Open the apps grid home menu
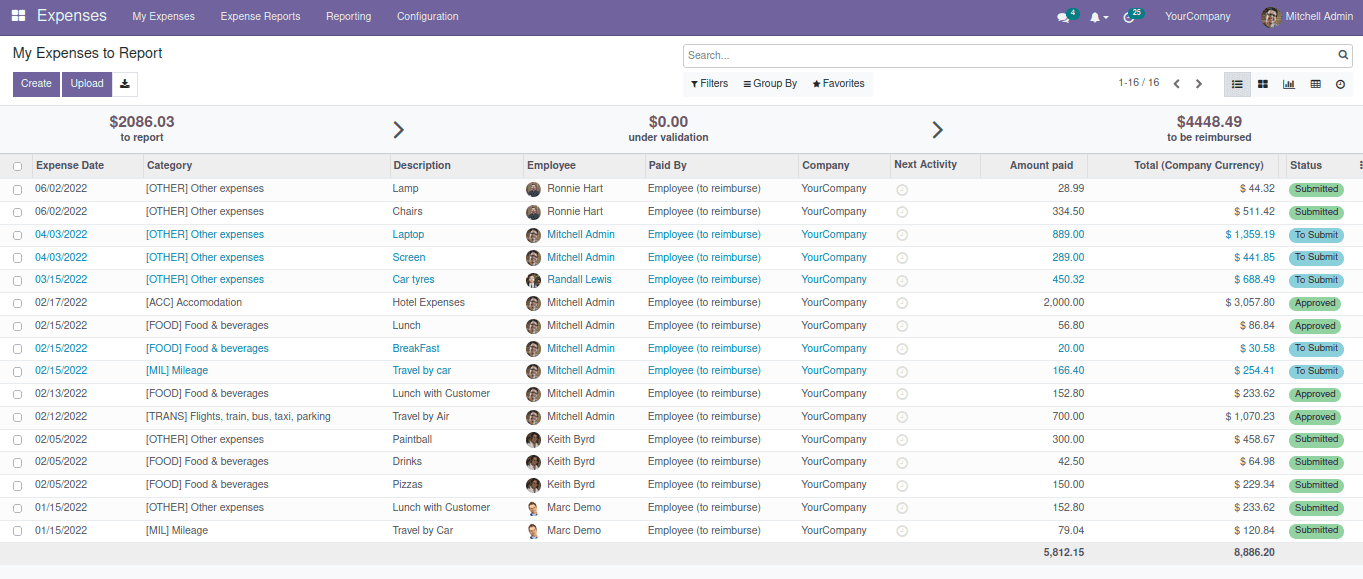 tap(18, 16)
